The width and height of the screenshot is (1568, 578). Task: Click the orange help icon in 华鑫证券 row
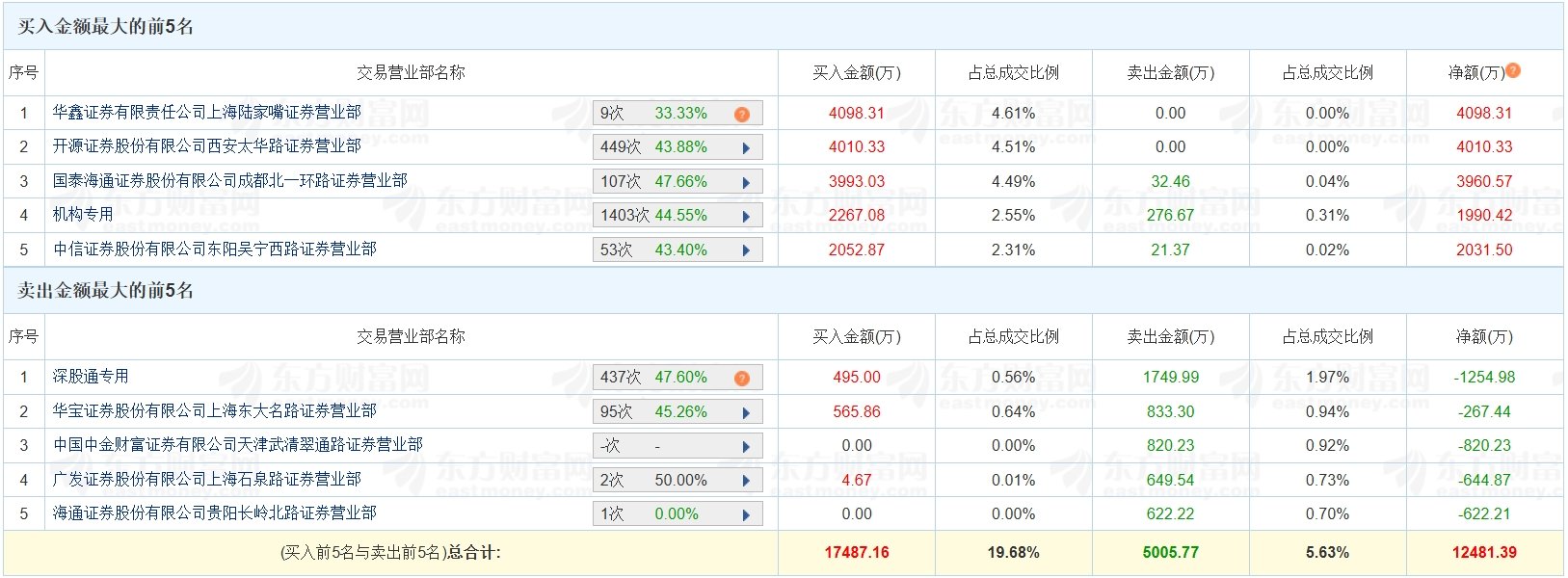click(742, 115)
